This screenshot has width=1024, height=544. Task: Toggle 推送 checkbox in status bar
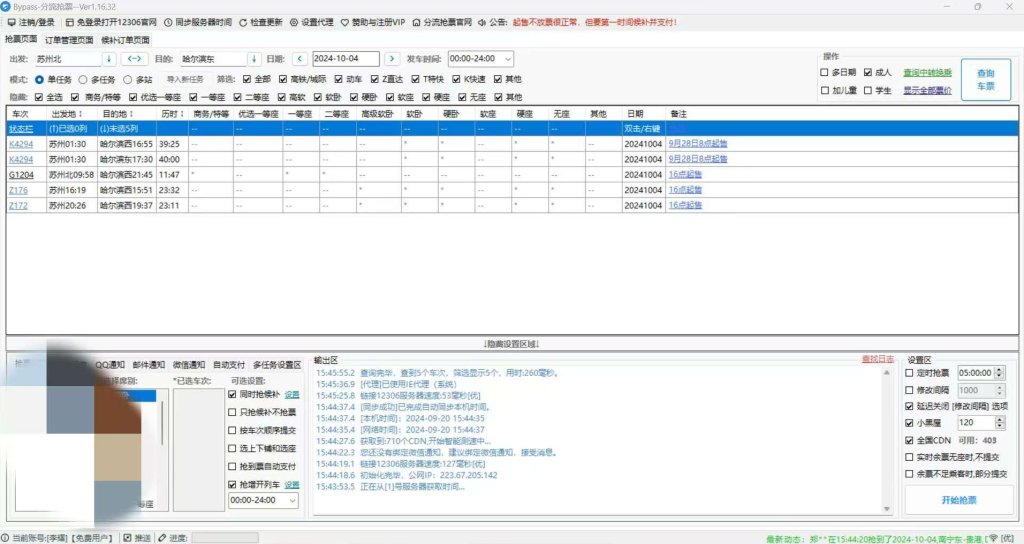click(127, 538)
